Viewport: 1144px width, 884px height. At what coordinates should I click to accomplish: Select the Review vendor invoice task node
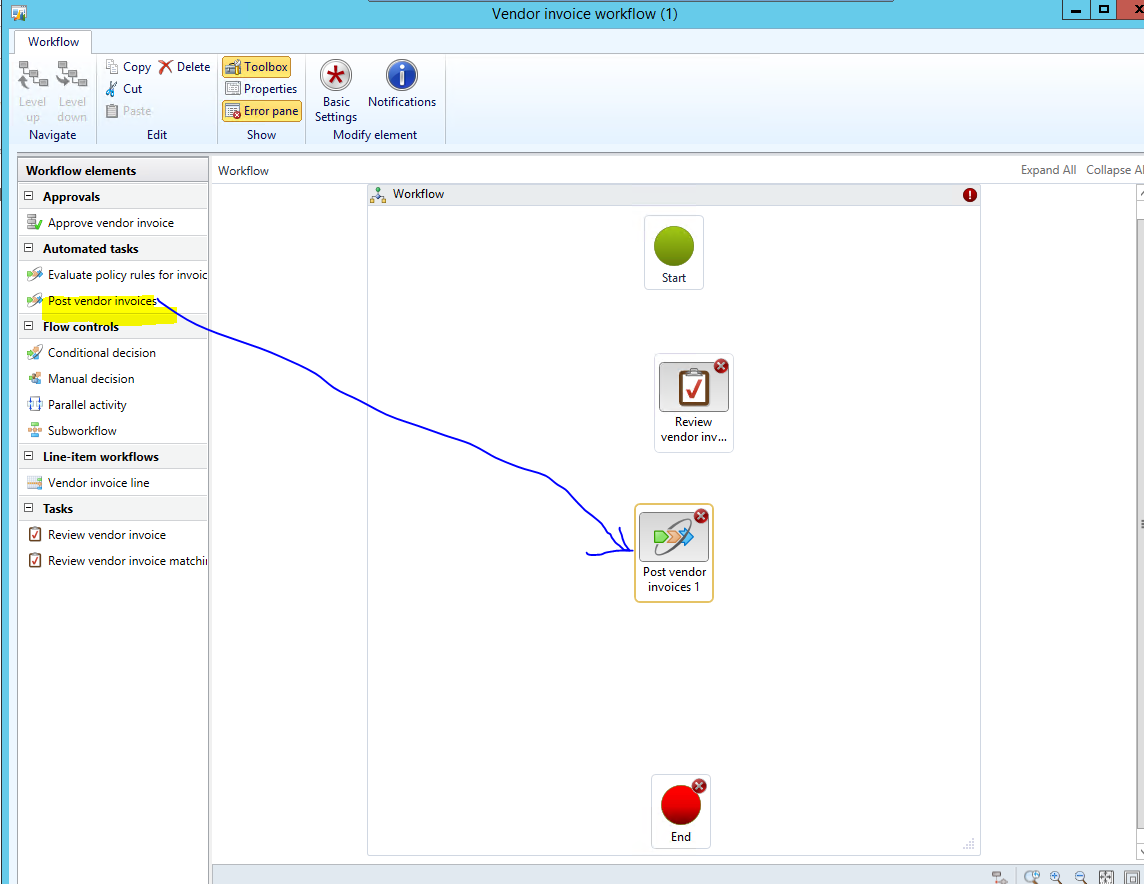[694, 402]
